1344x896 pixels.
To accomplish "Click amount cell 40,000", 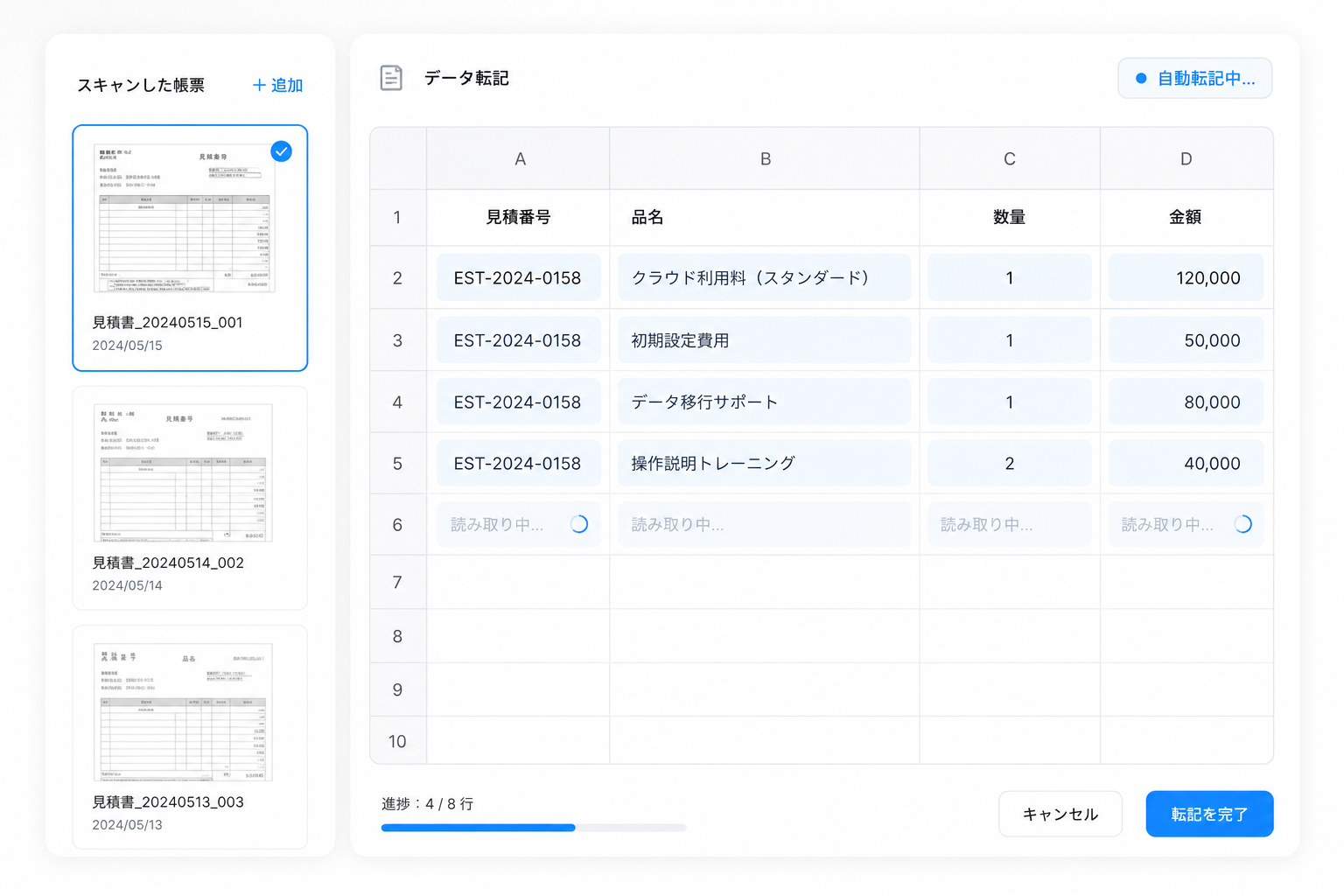I will coord(1186,464).
